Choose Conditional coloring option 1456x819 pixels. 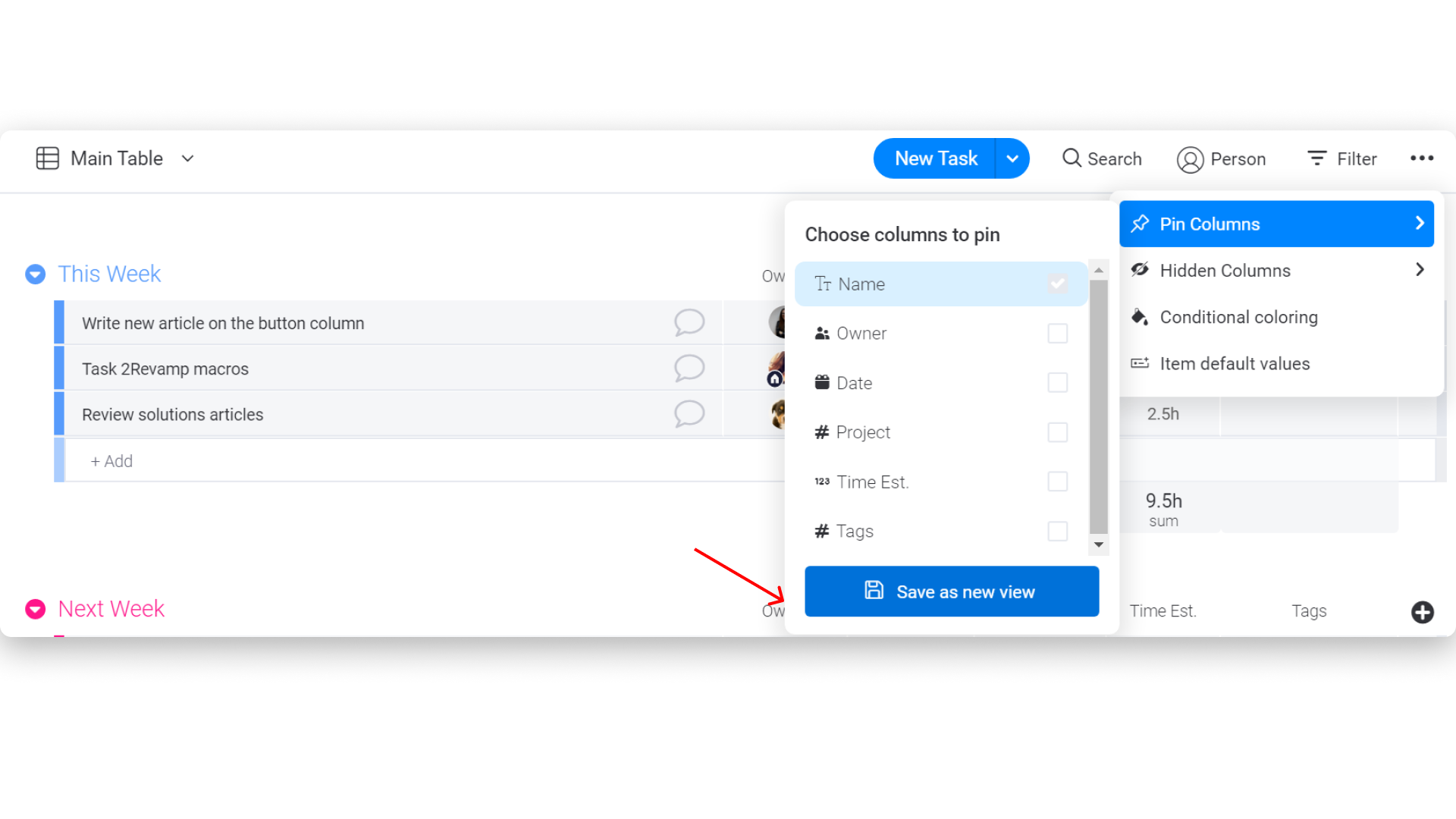point(1276,317)
